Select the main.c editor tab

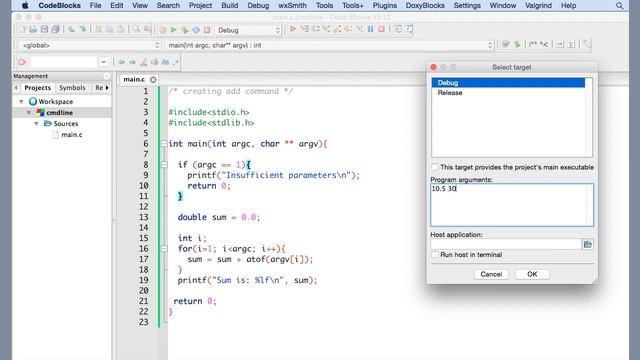point(134,79)
